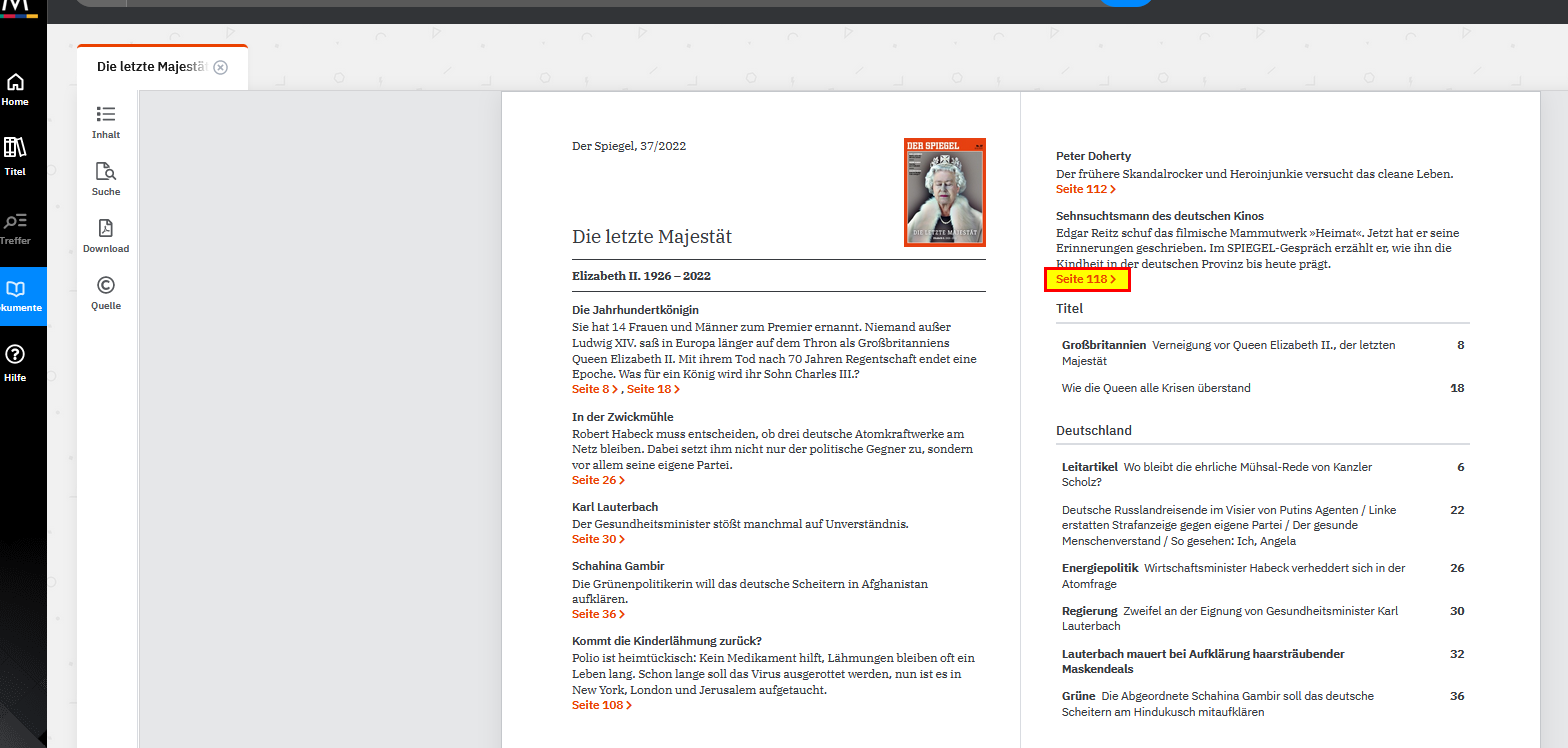1568x748 pixels.
Task: Select the Dokumente sidebar icon
Action: [x=17, y=291]
